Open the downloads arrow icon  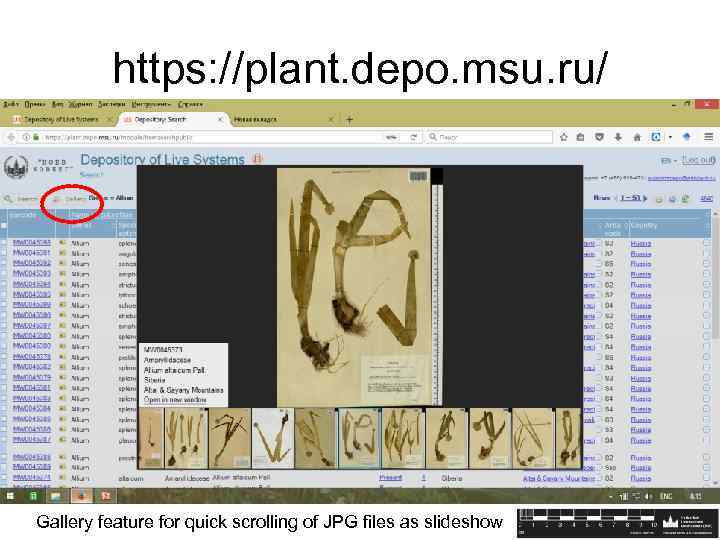point(618,137)
